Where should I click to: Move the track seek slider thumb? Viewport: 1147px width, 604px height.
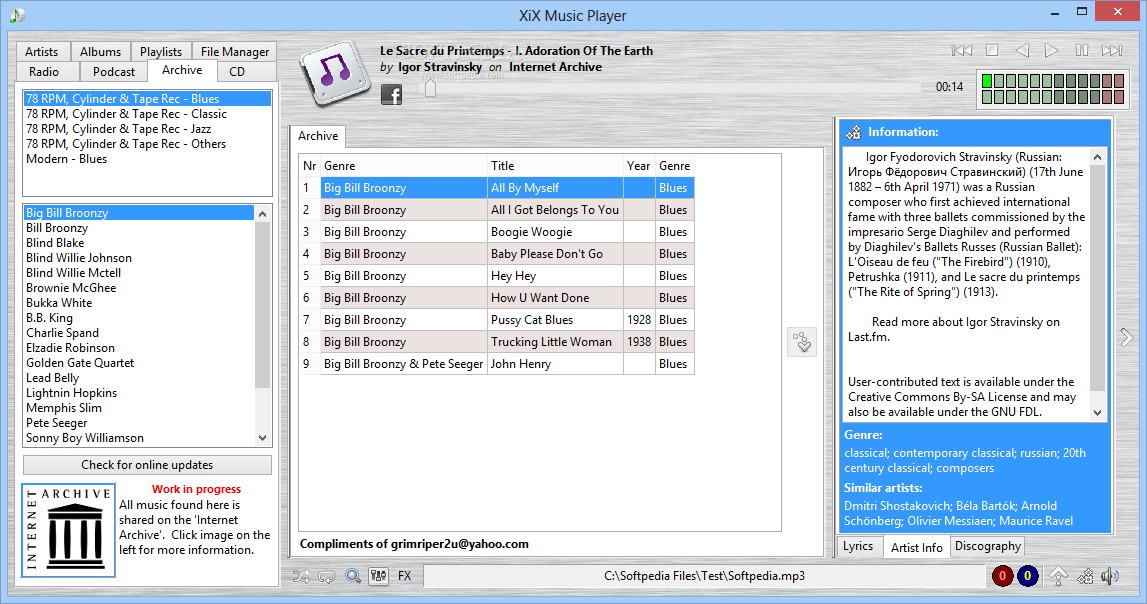coord(430,88)
